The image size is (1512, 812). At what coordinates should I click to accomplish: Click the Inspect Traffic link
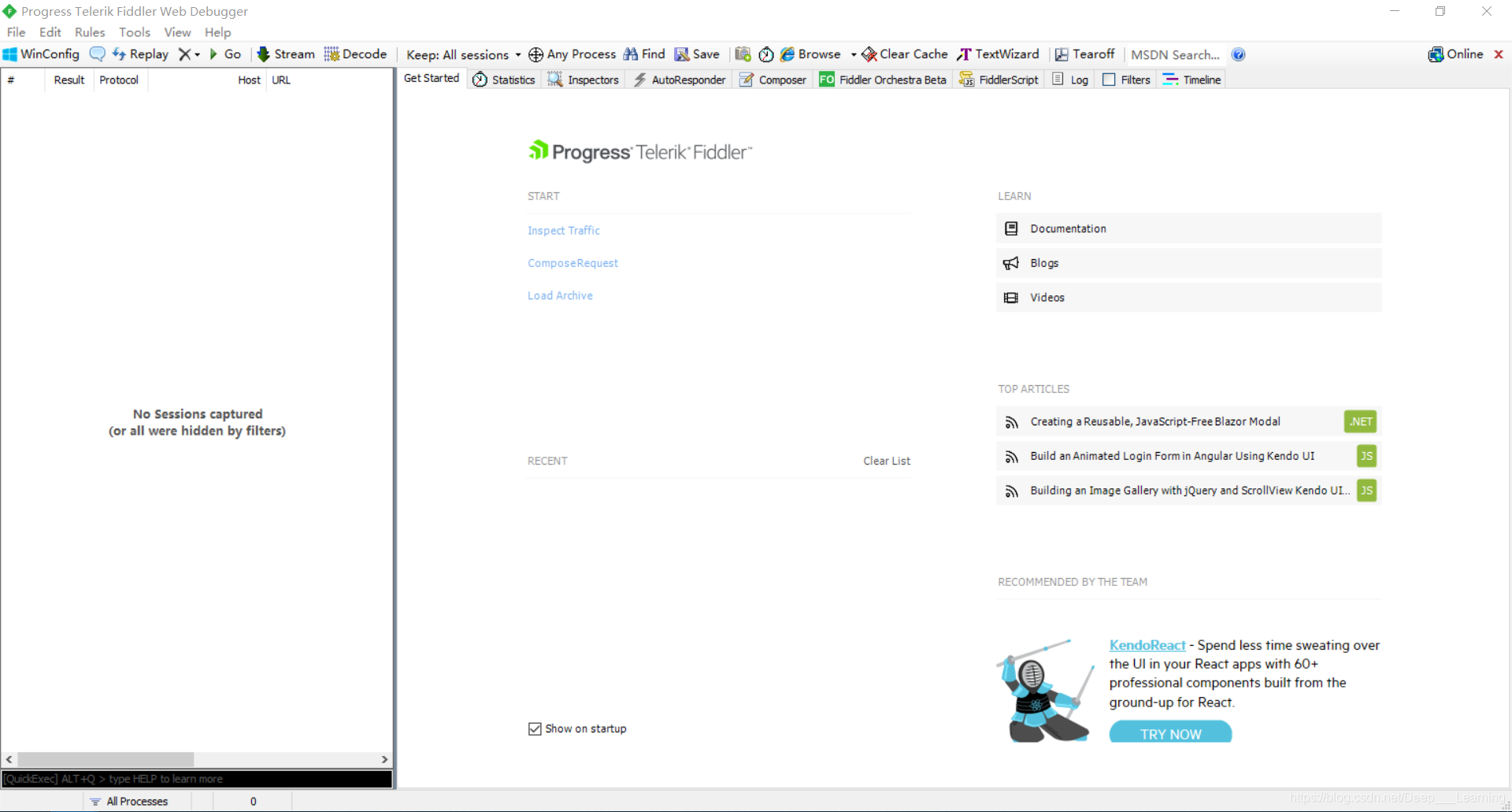coord(564,230)
